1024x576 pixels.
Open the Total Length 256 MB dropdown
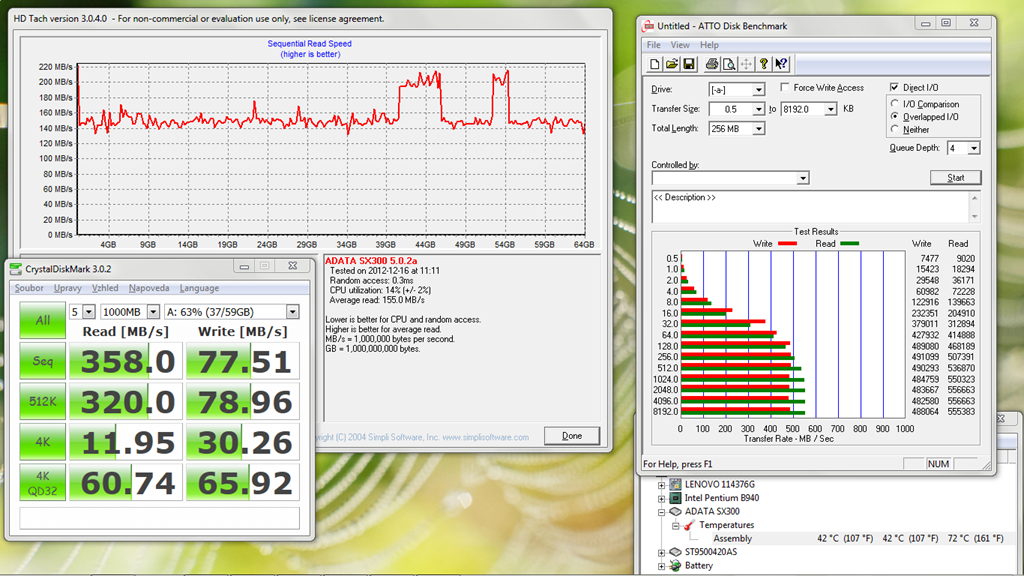[759, 129]
